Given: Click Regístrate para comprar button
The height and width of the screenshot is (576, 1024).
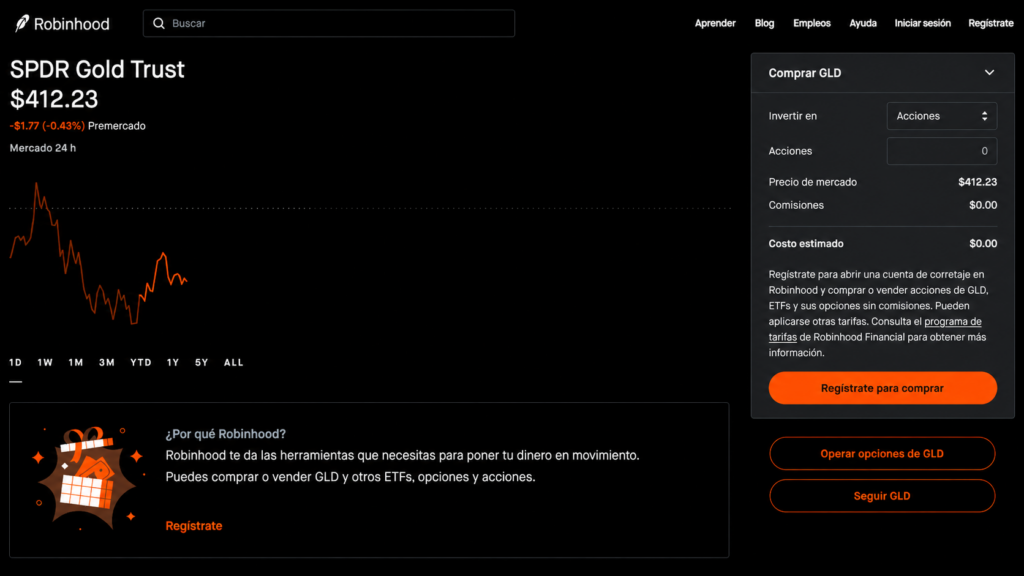Looking at the screenshot, I should pos(882,388).
